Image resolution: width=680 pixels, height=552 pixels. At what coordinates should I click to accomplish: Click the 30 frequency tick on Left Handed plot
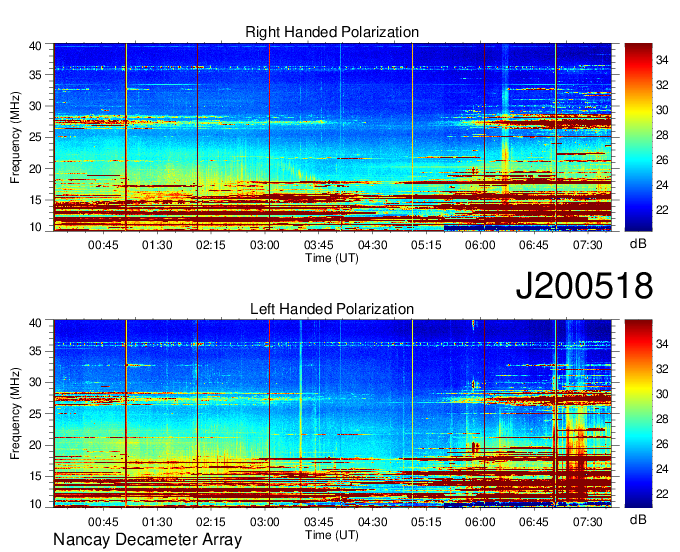pyautogui.click(x=36, y=382)
